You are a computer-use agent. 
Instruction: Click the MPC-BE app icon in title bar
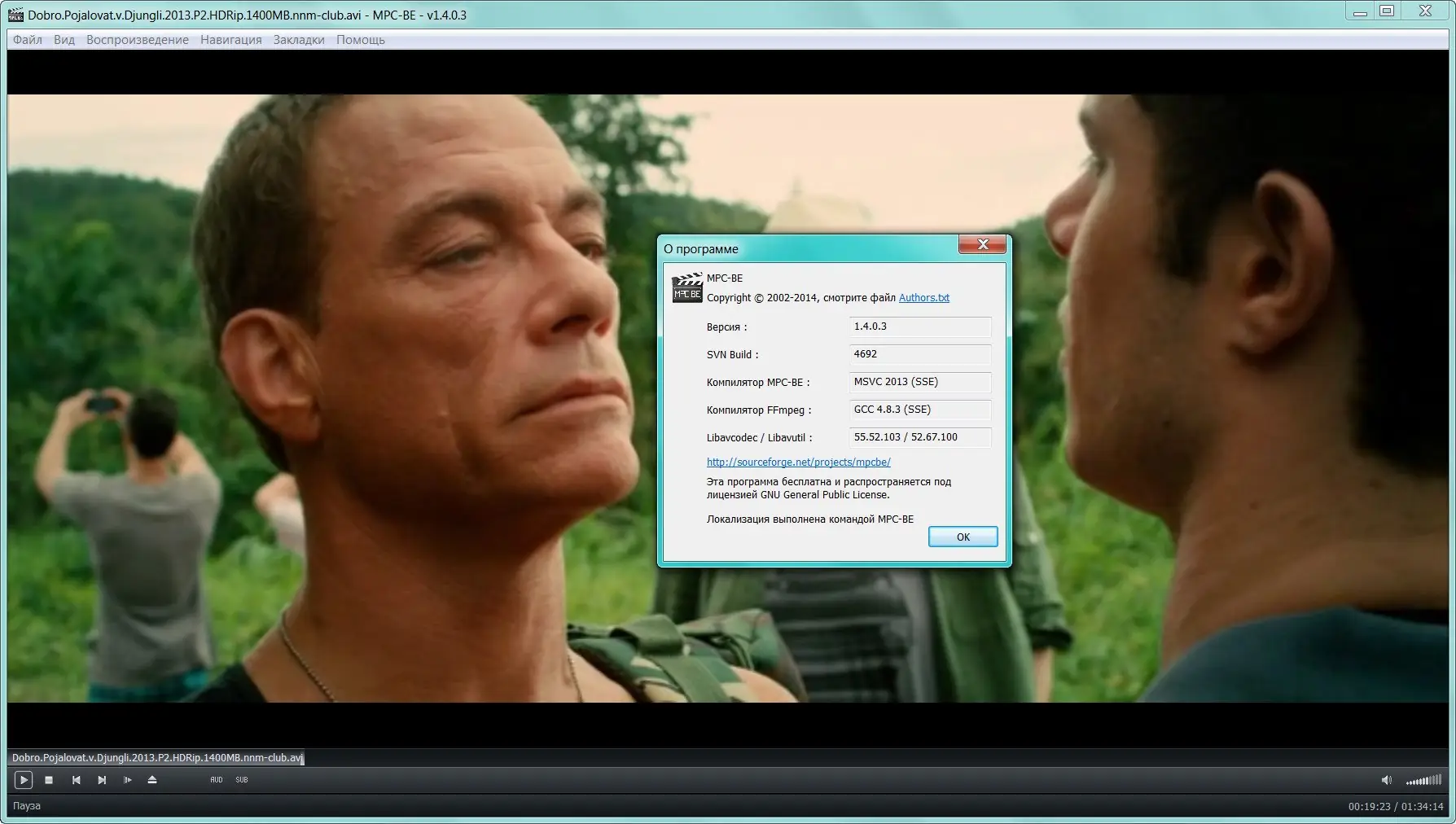point(15,15)
